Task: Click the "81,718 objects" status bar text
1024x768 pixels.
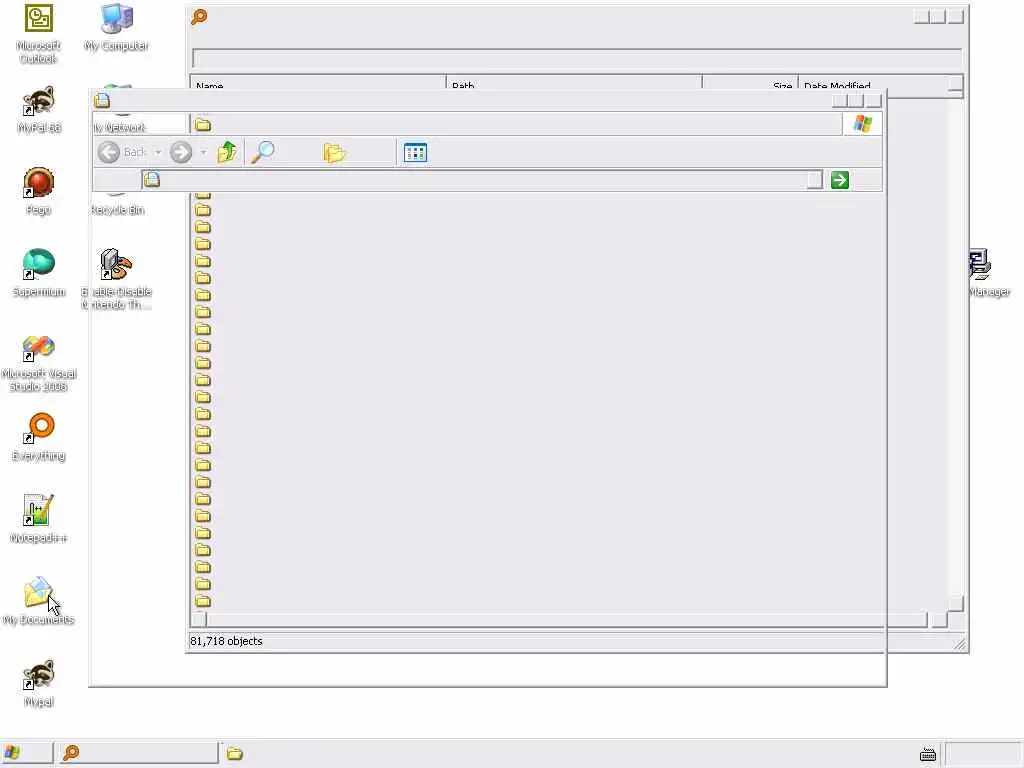Action: click(x=226, y=641)
